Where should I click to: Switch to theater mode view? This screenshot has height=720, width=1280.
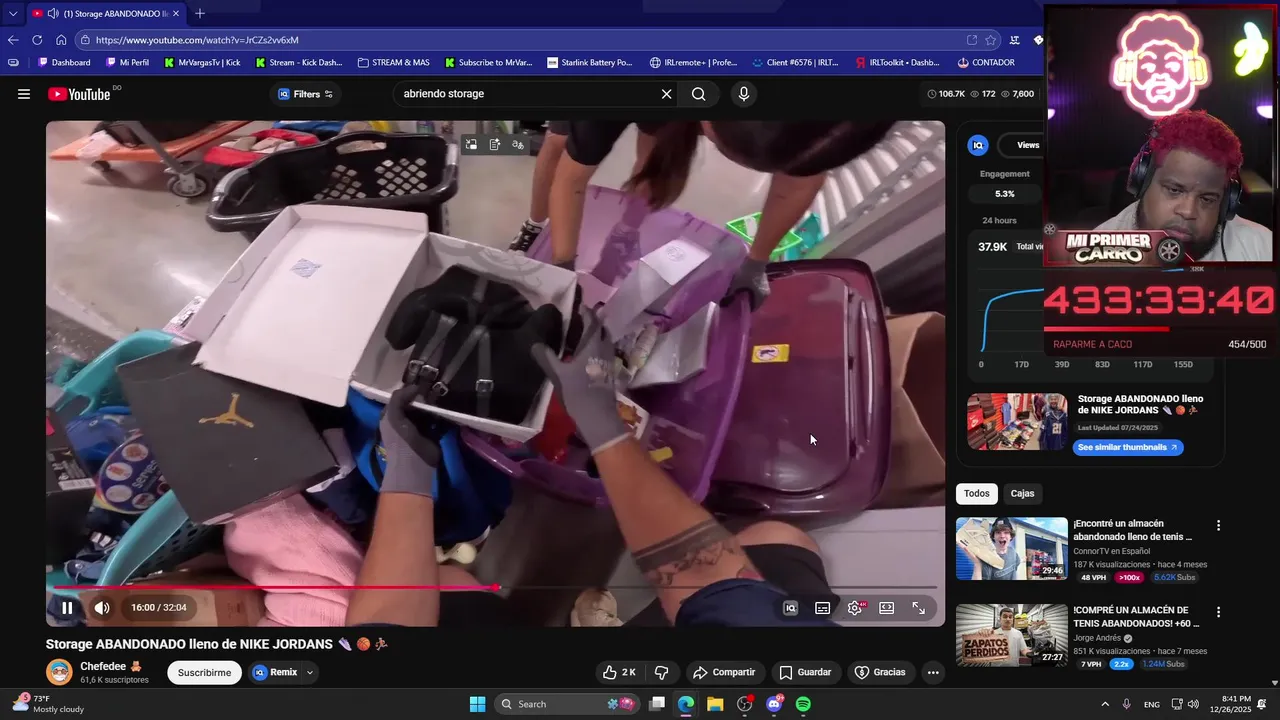click(886, 607)
